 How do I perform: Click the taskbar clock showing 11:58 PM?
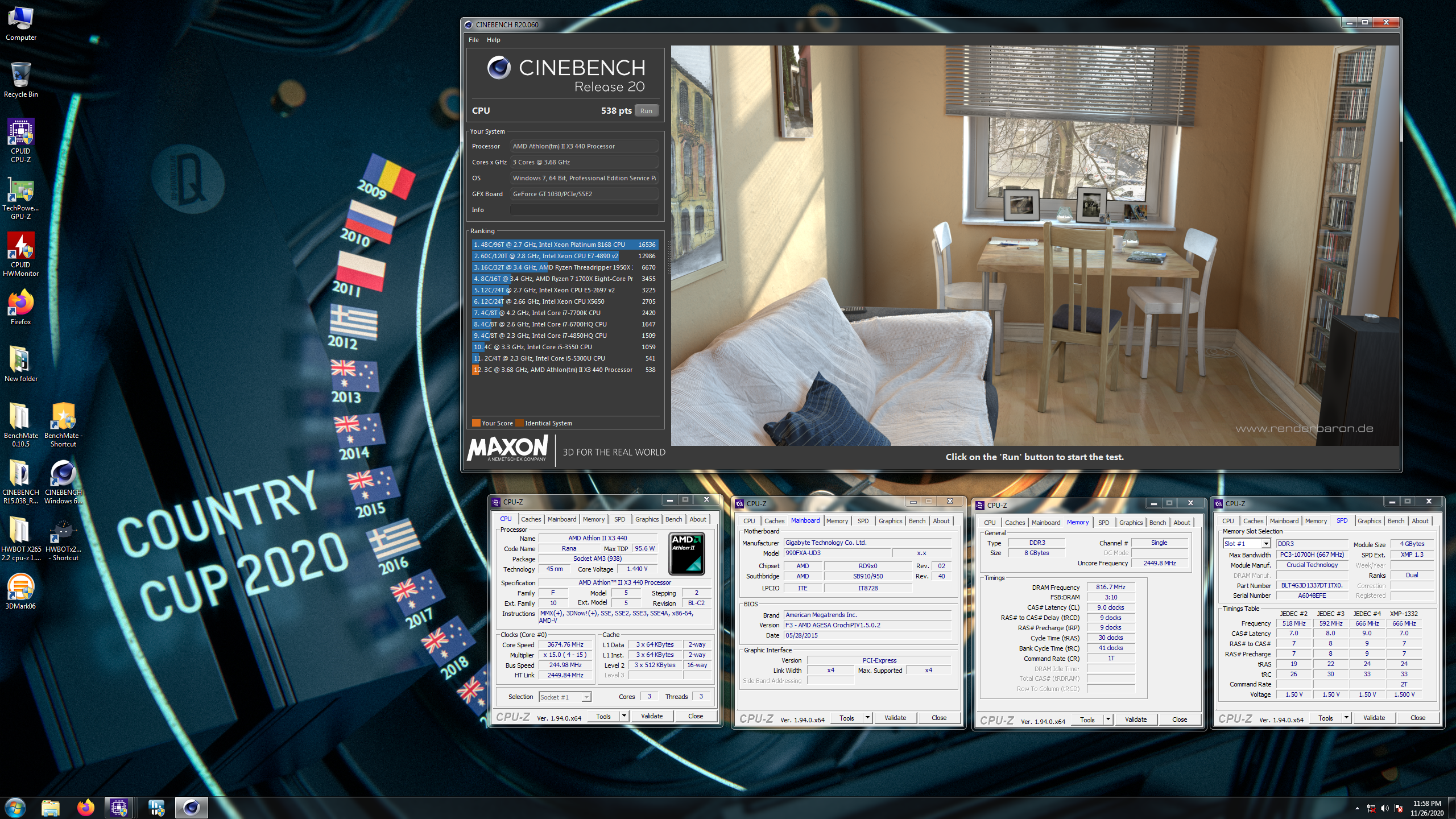(1426, 808)
